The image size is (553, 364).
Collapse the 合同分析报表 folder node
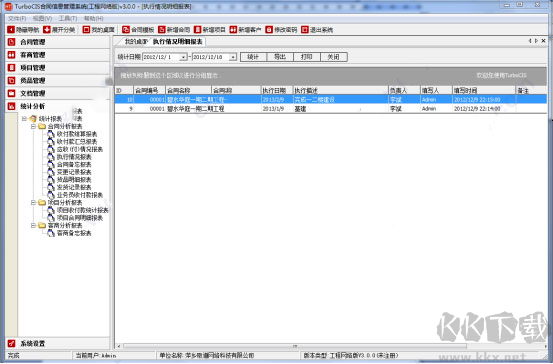tap(33, 126)
